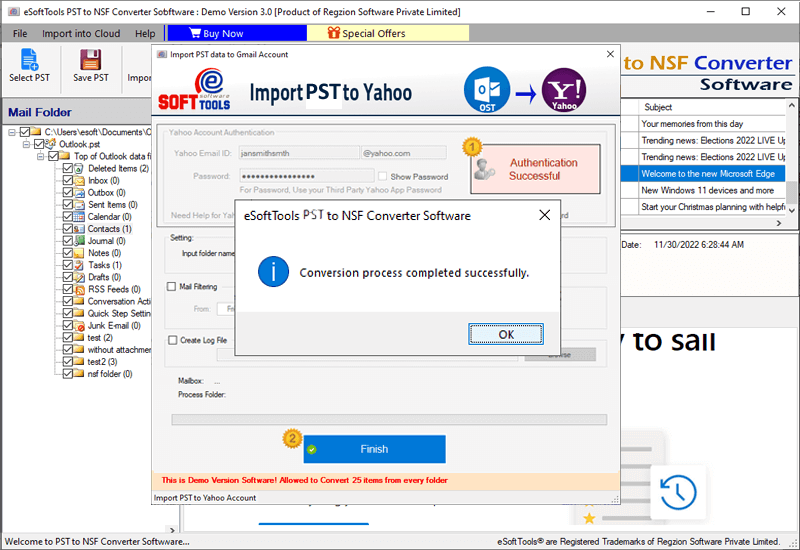Click the user avatar in Authentication box
This screenshot has height=550, width=800.
(x=483, y=169)
